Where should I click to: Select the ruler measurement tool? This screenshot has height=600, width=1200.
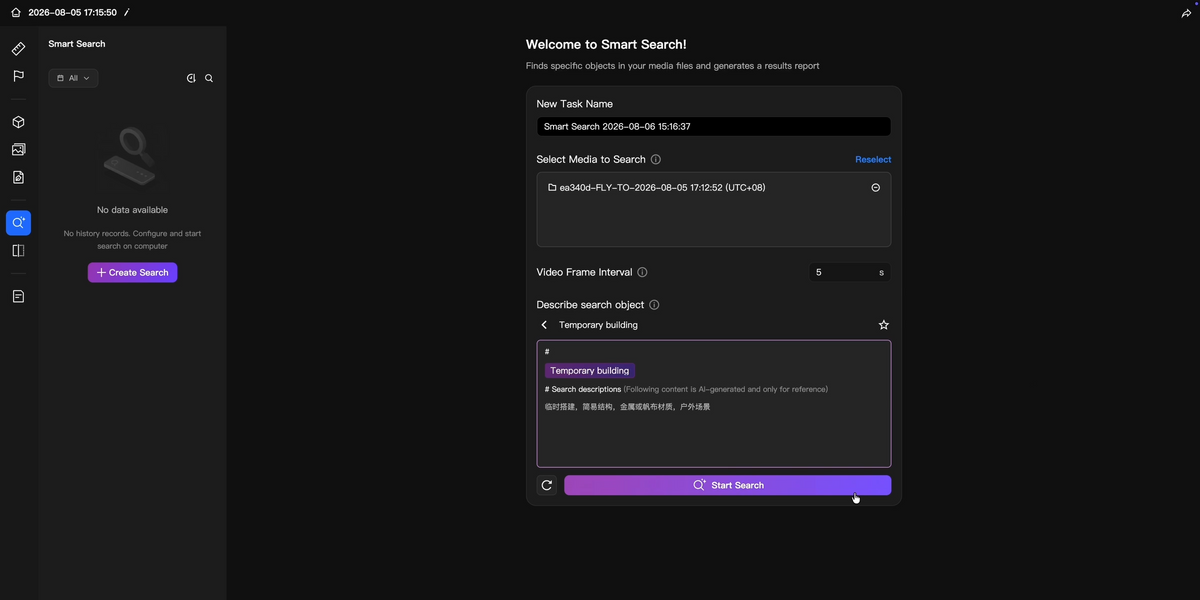(18, 49)
